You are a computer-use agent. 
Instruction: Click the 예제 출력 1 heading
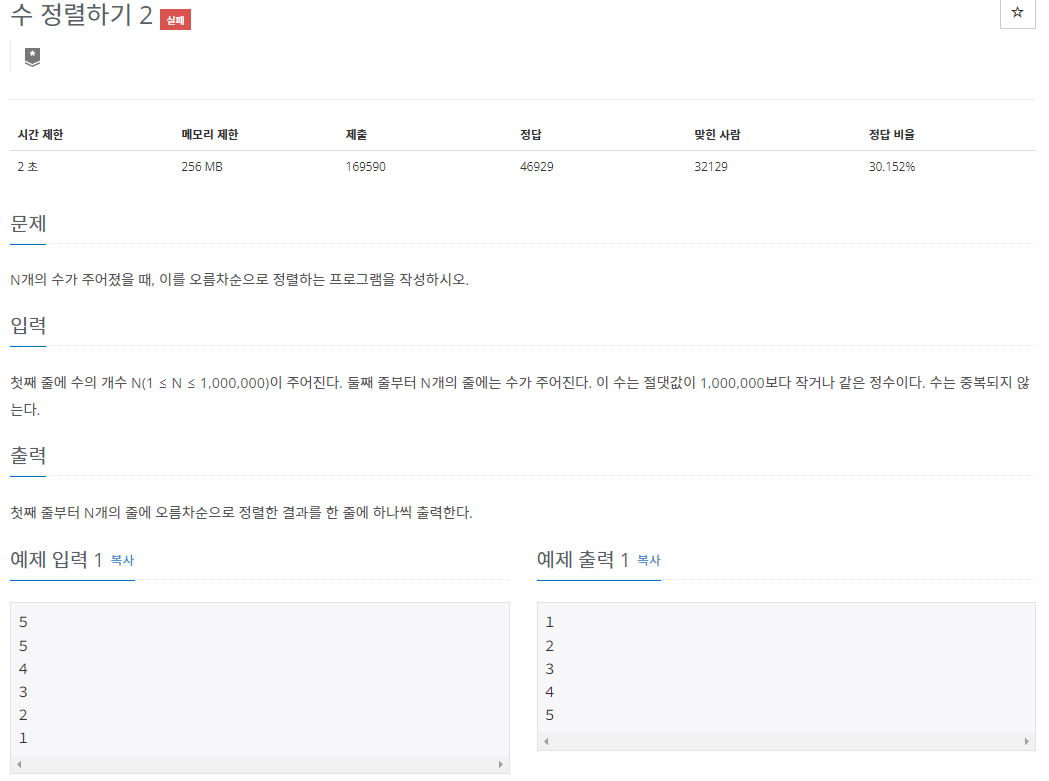click(583, 559)
